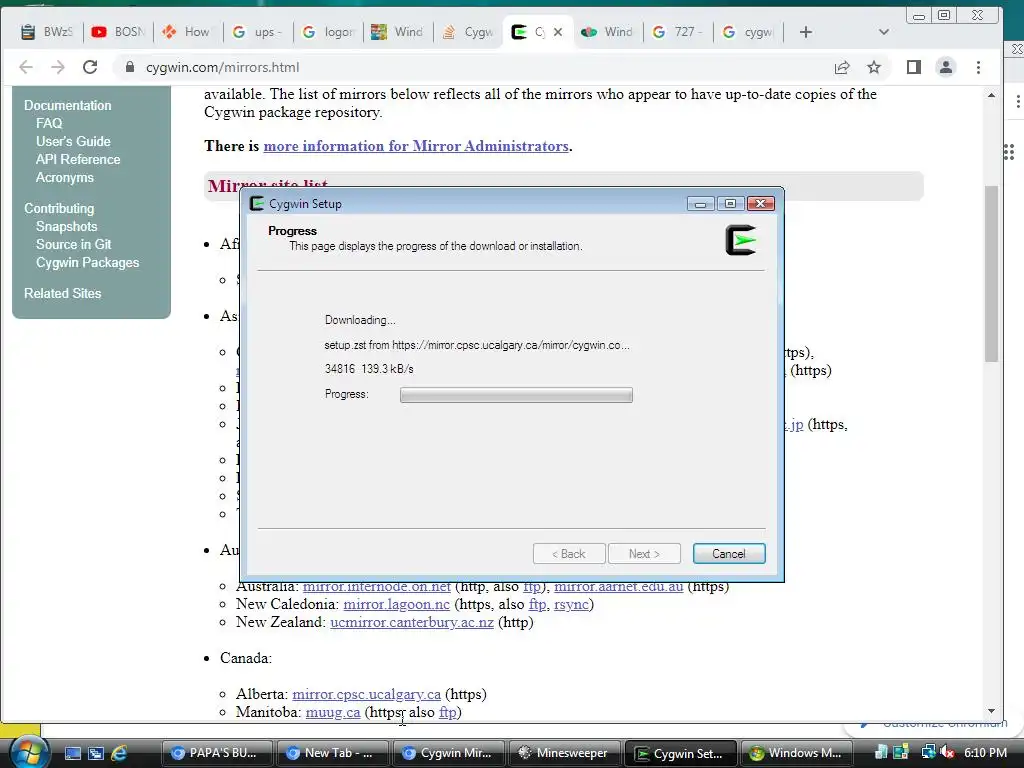This screenshot has height=768, width=1024.
Task: Click the muted volume tray icon
Action: pos(948,753)
